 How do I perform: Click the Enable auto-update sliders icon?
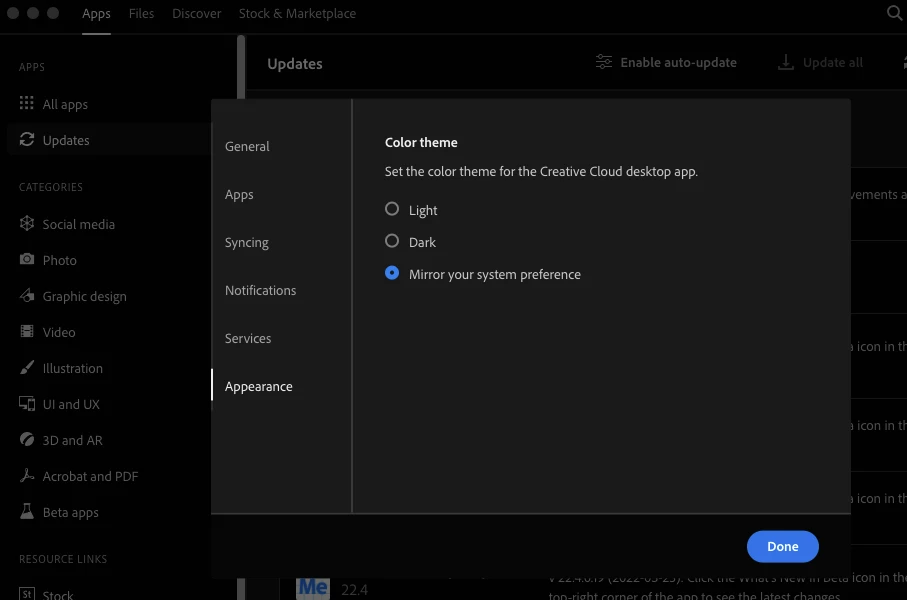pos(604,61)
